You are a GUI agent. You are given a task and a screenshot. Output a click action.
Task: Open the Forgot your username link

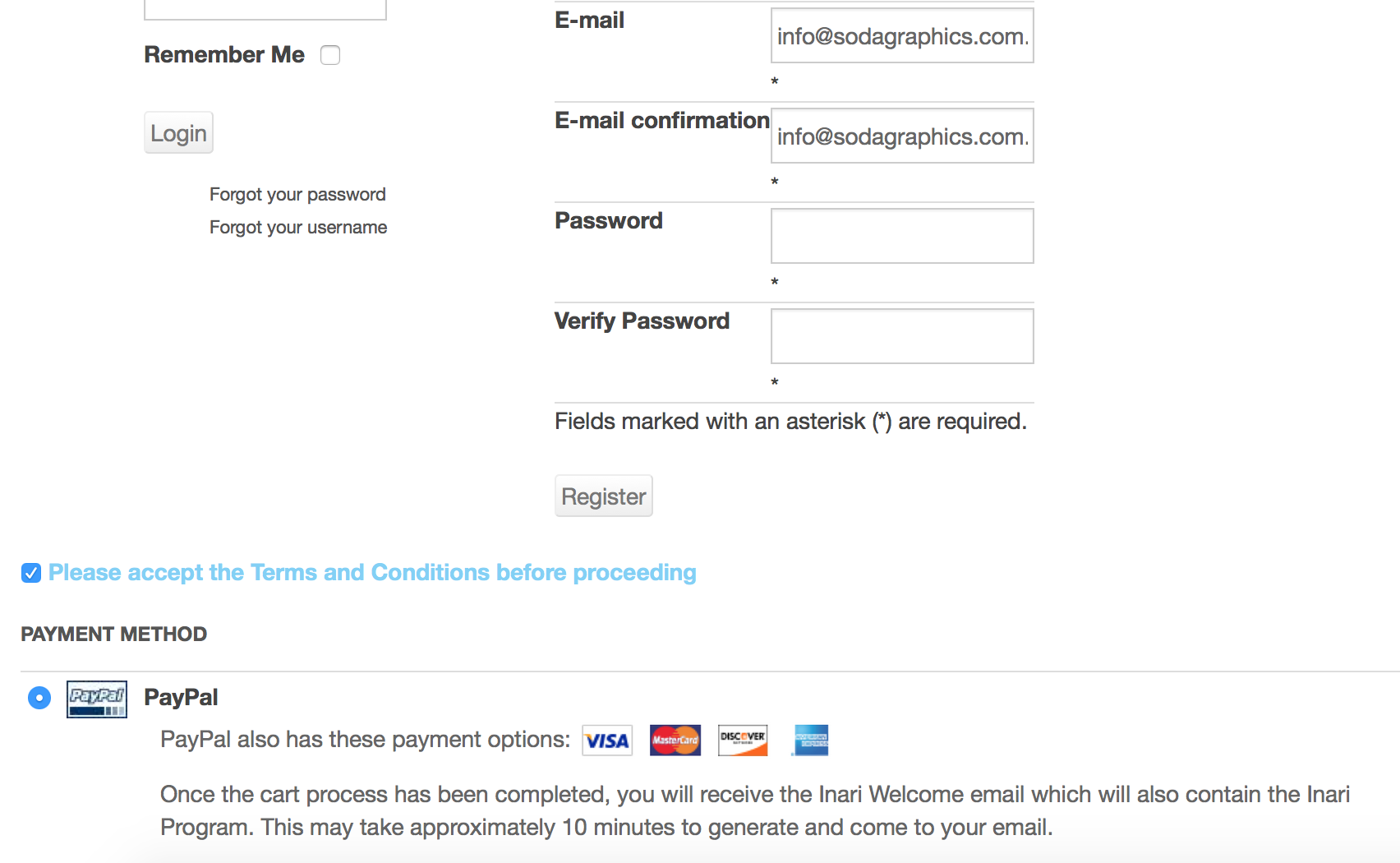tap(298, 228)
